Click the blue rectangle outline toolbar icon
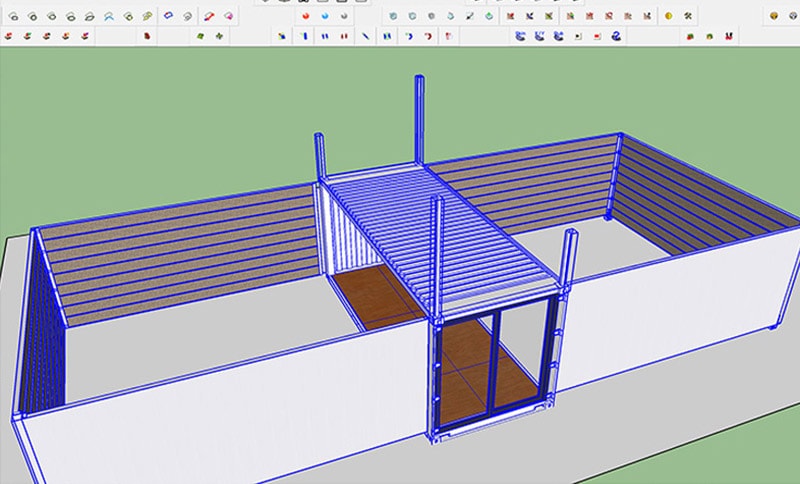This screenshot has height=484, width=800. [168, 16]
